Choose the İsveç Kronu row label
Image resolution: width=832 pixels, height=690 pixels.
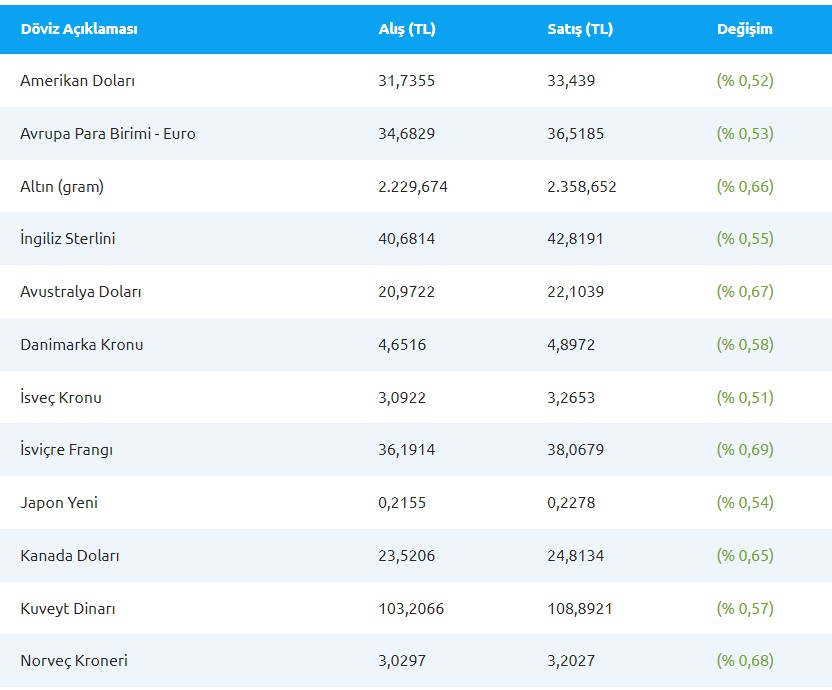click(61, 398)
